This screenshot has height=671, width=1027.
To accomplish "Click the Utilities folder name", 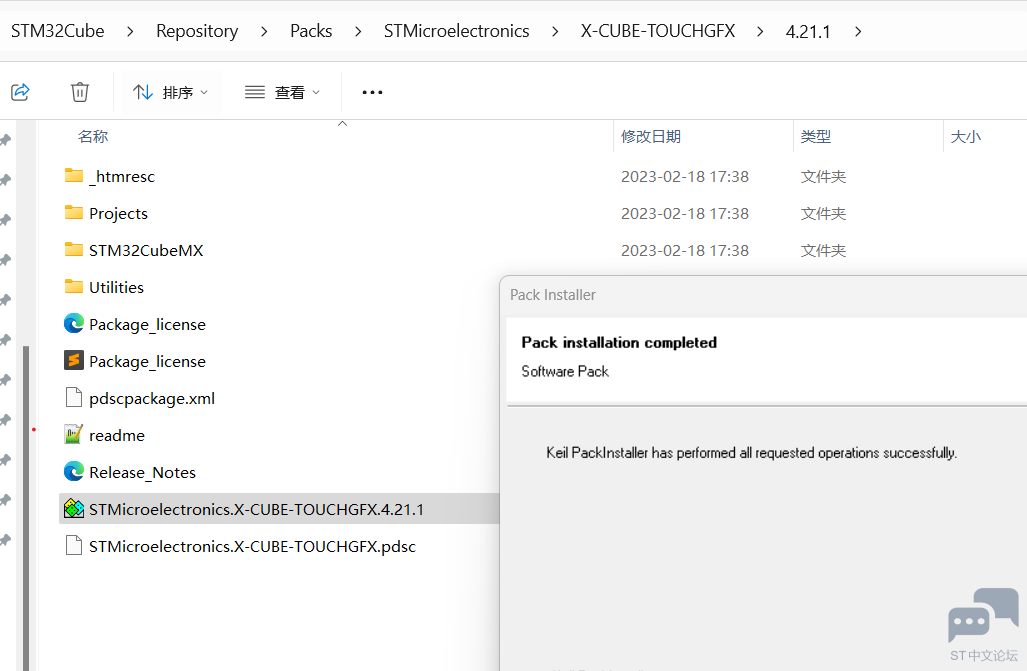I will pyautogui.click(x=117, y=287).
